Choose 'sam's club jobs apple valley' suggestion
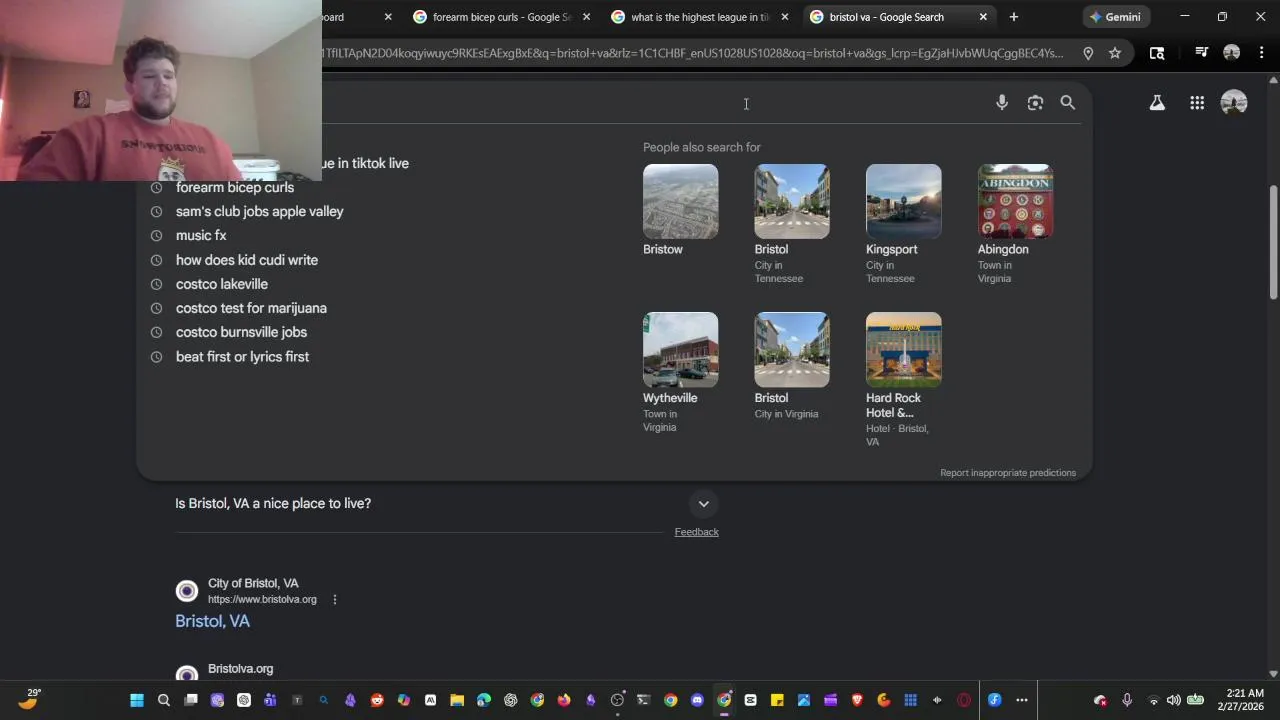The height and width of the screenshot is (720, 1280). pos(259,211)
